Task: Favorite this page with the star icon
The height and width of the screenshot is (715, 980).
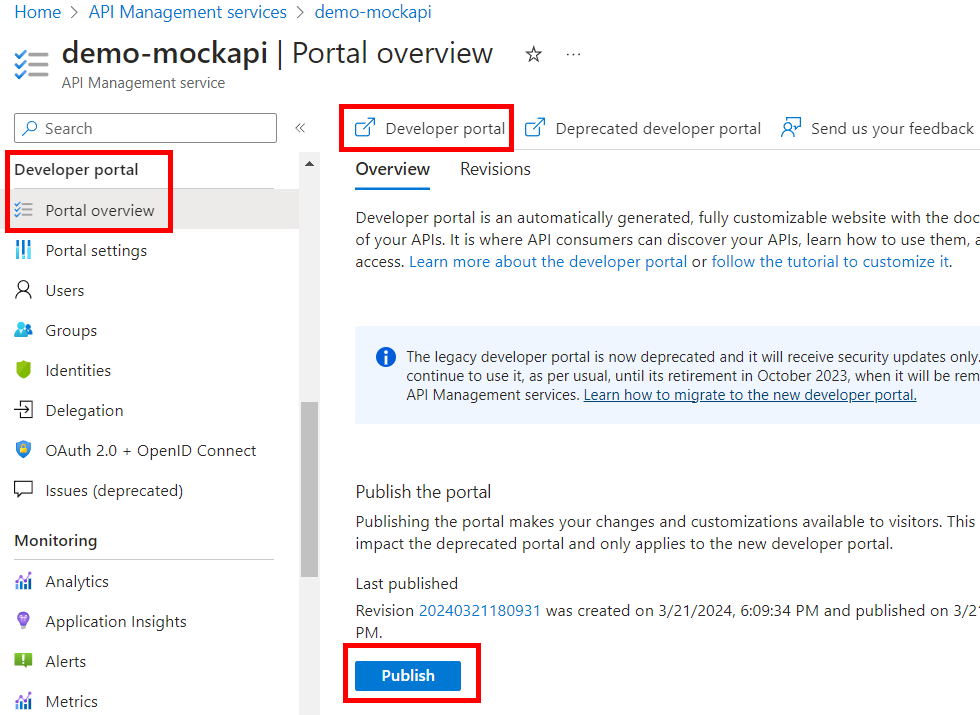Action: pos(533,54)
